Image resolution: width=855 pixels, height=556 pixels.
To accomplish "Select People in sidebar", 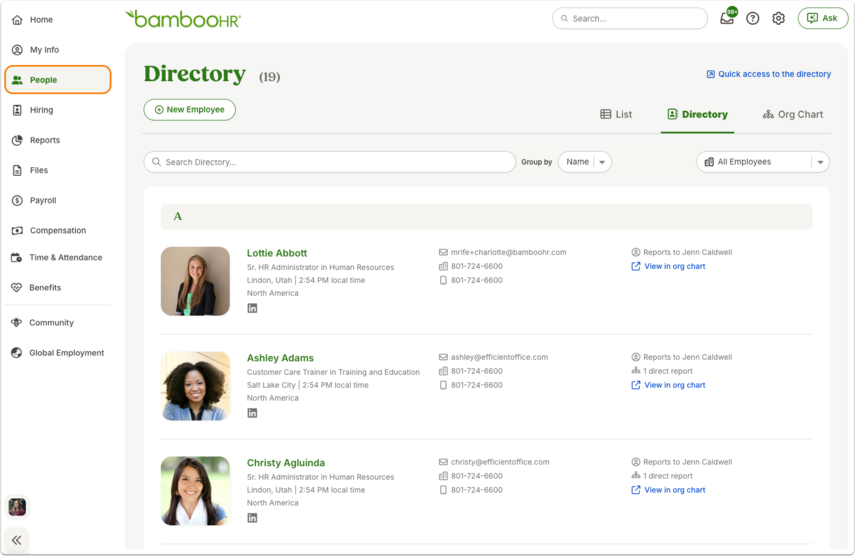I will [x=58, y=80].
